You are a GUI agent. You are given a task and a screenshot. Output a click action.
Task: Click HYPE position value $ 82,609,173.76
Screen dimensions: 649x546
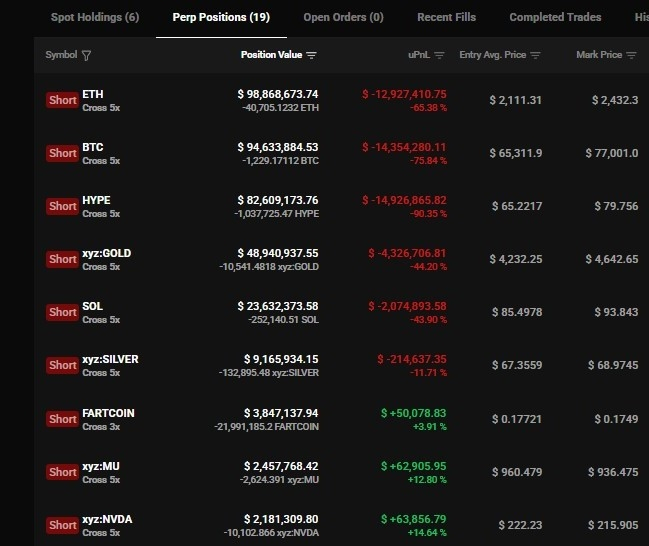click(278, 200)
